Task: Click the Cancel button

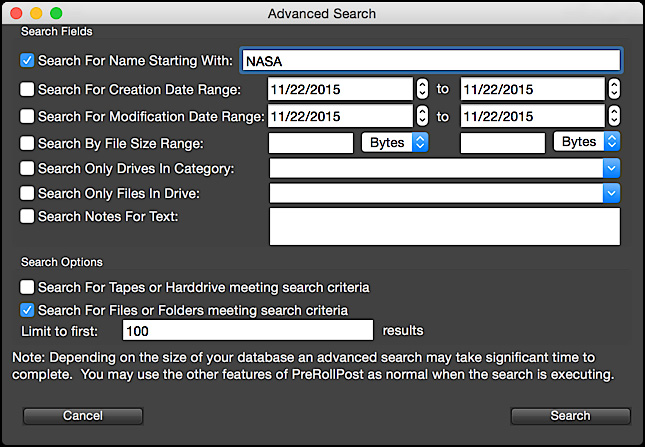Action: 83,416
